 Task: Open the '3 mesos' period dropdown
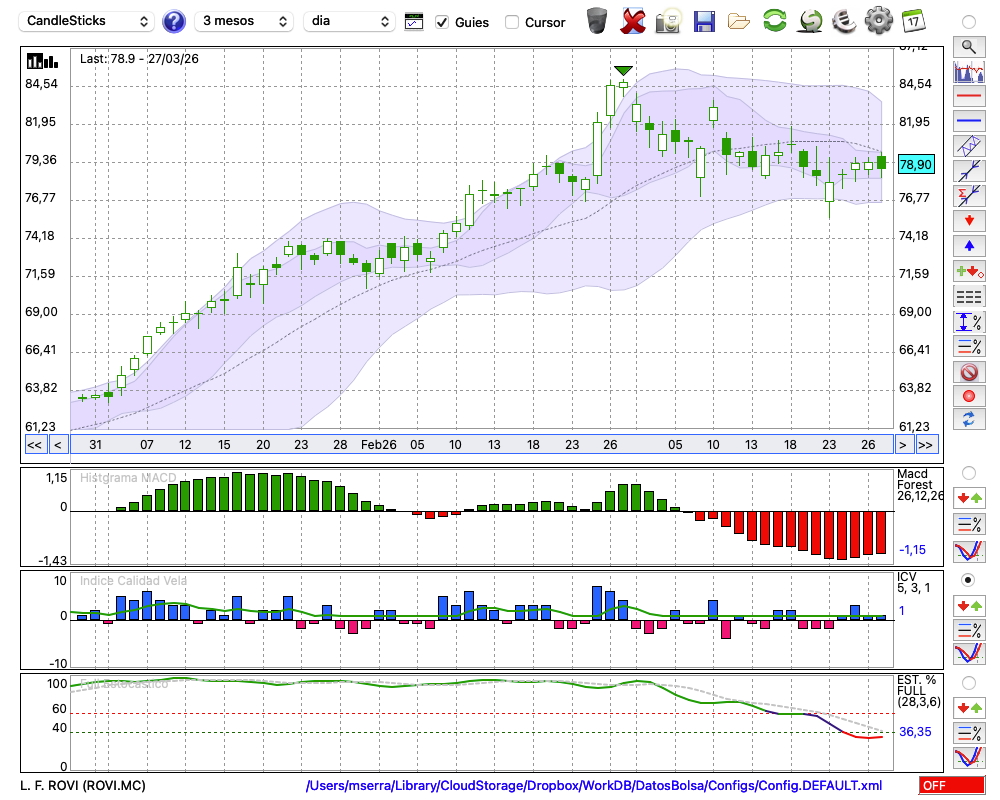point(244,21)
